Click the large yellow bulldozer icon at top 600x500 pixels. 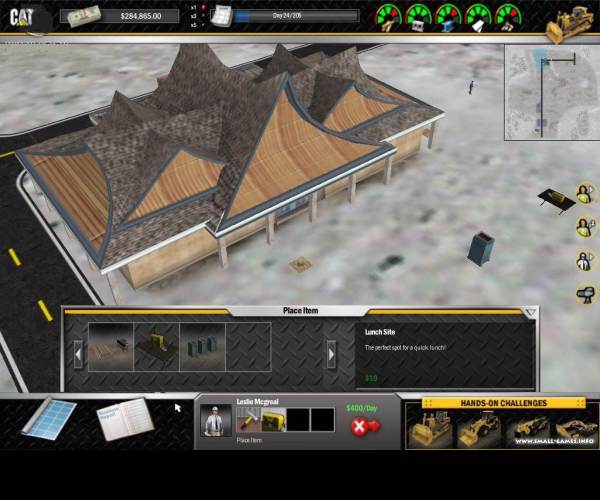pos(571,24)
